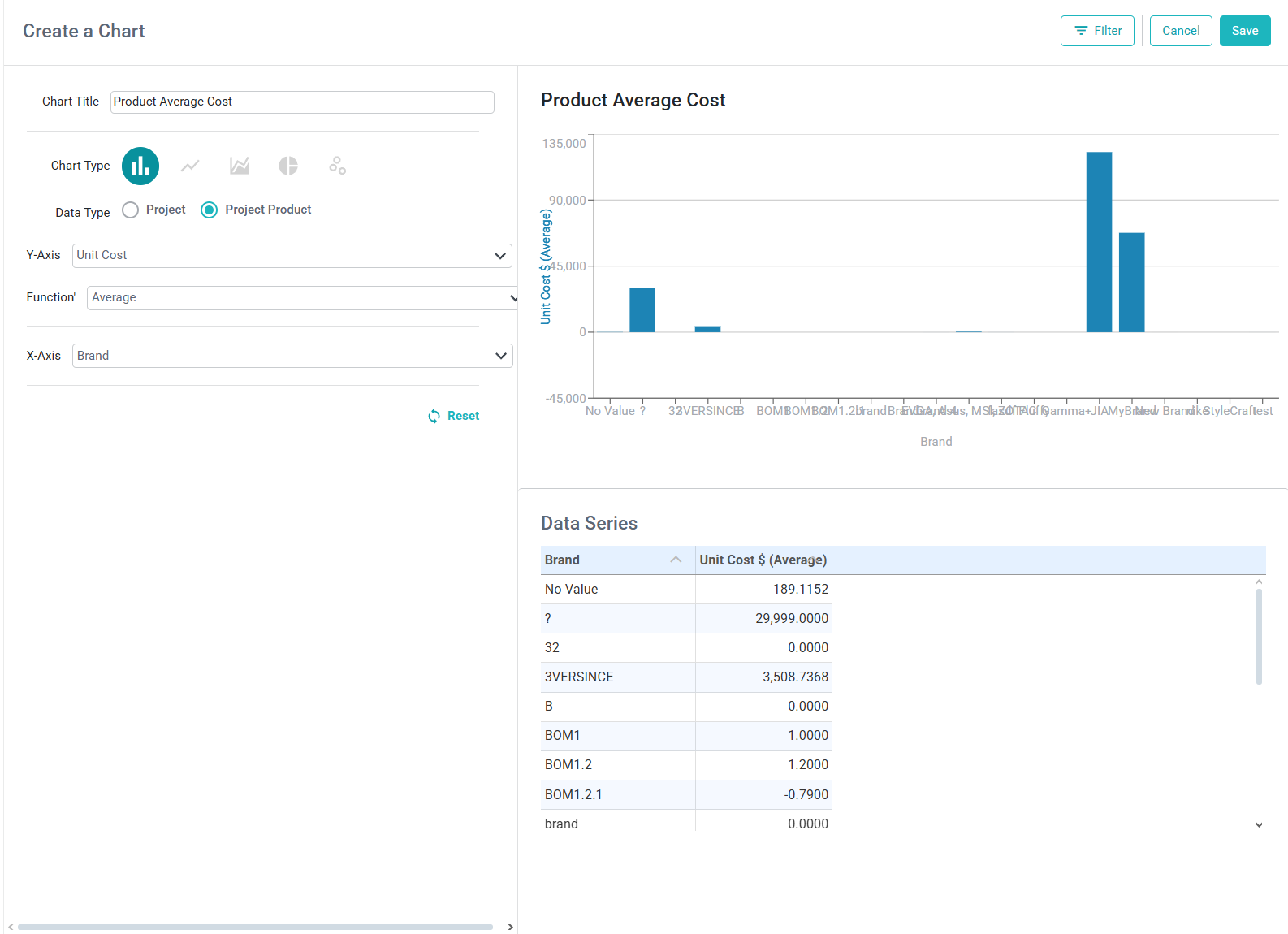This screenshot has height=934, width=1288.
Task: Focus the Chart Title input field
Action: coord(302,102)
